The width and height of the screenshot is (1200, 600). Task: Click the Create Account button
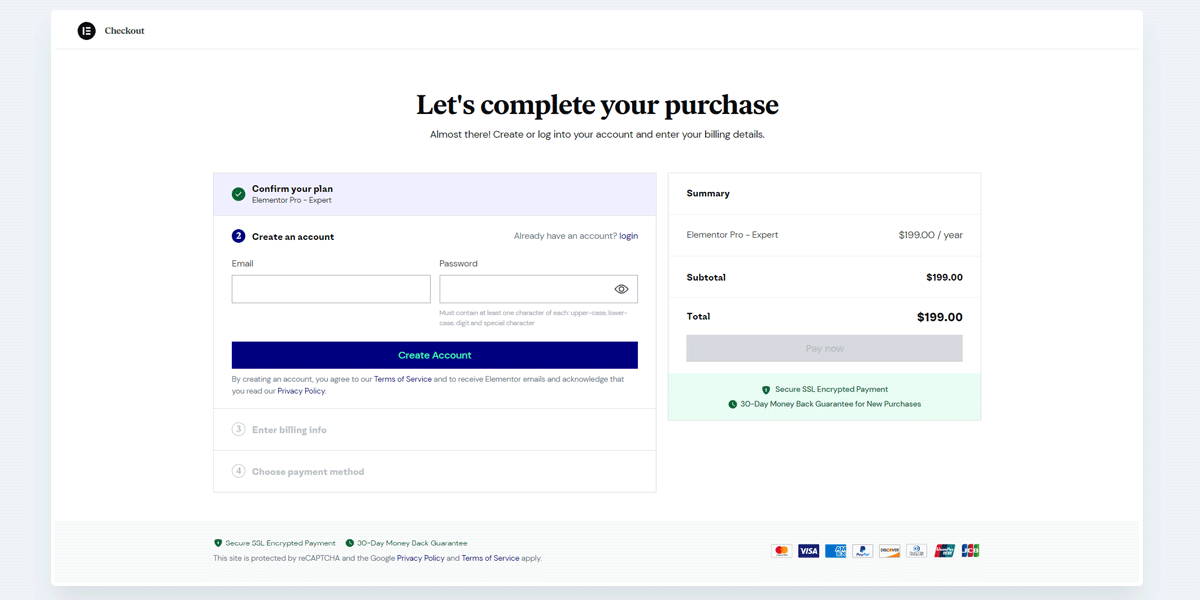tap(435, 355)
